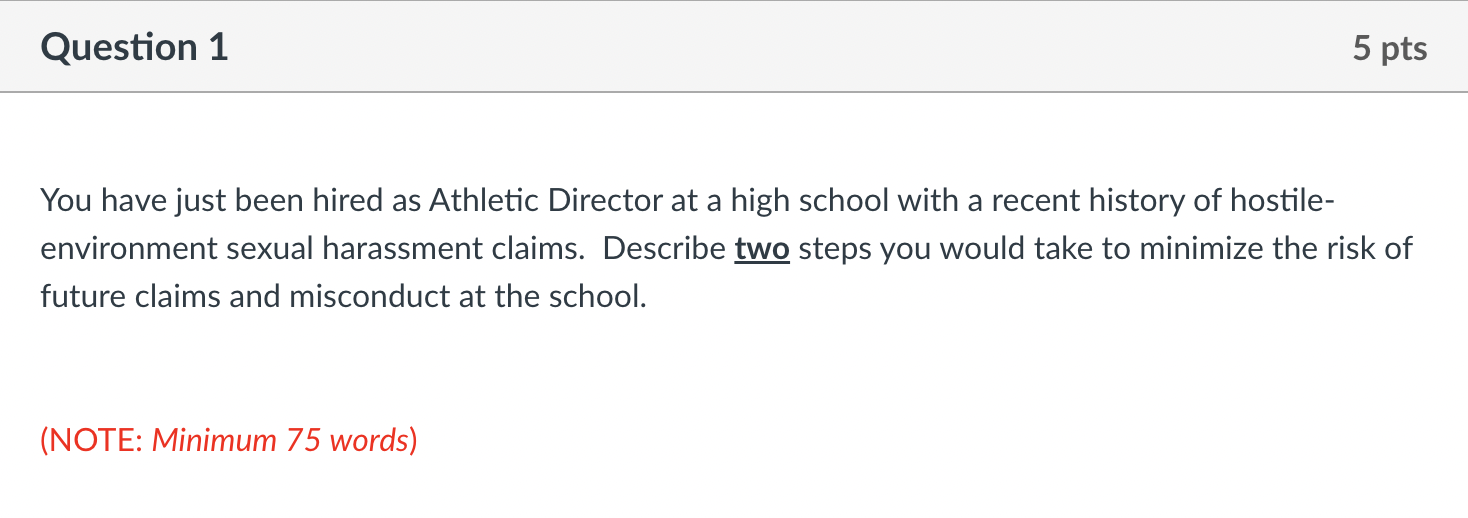1468x518 pixels.
Task: Click the word "environment" starting line two
Action: point(129,249)
